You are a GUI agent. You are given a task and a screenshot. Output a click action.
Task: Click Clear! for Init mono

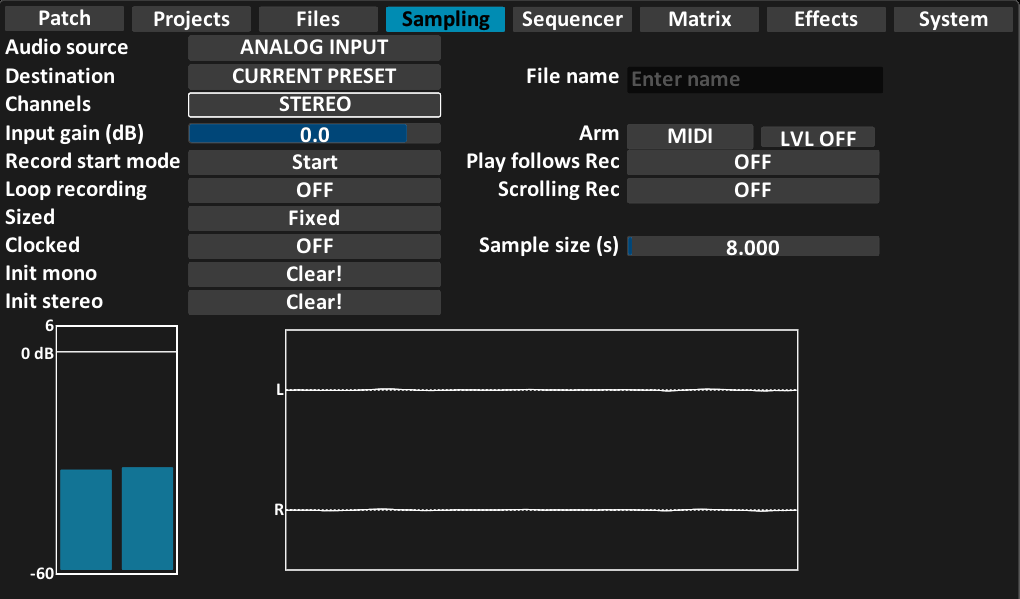click(x=314, y=274)
